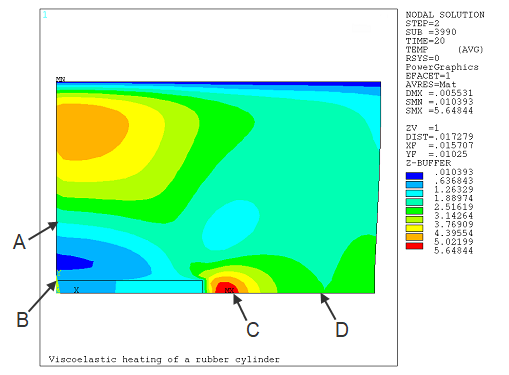
Task: Click the 'SUB =3990' text
Action: [431, 32]
